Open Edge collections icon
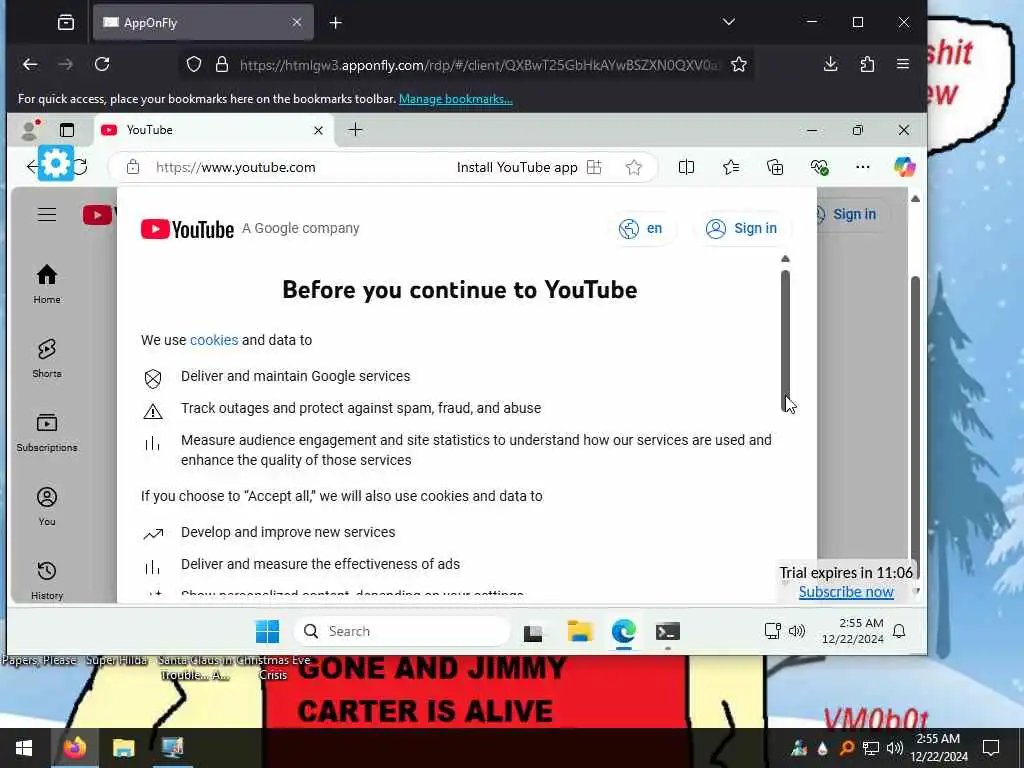 [x=775, y=167]
